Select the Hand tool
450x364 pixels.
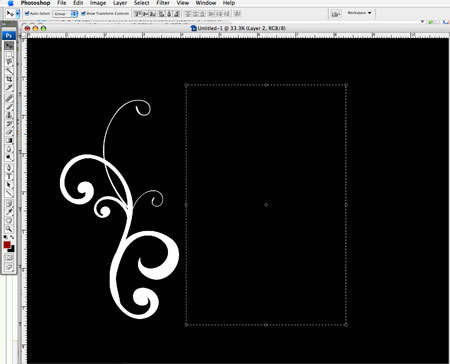[x=9, y=220]
